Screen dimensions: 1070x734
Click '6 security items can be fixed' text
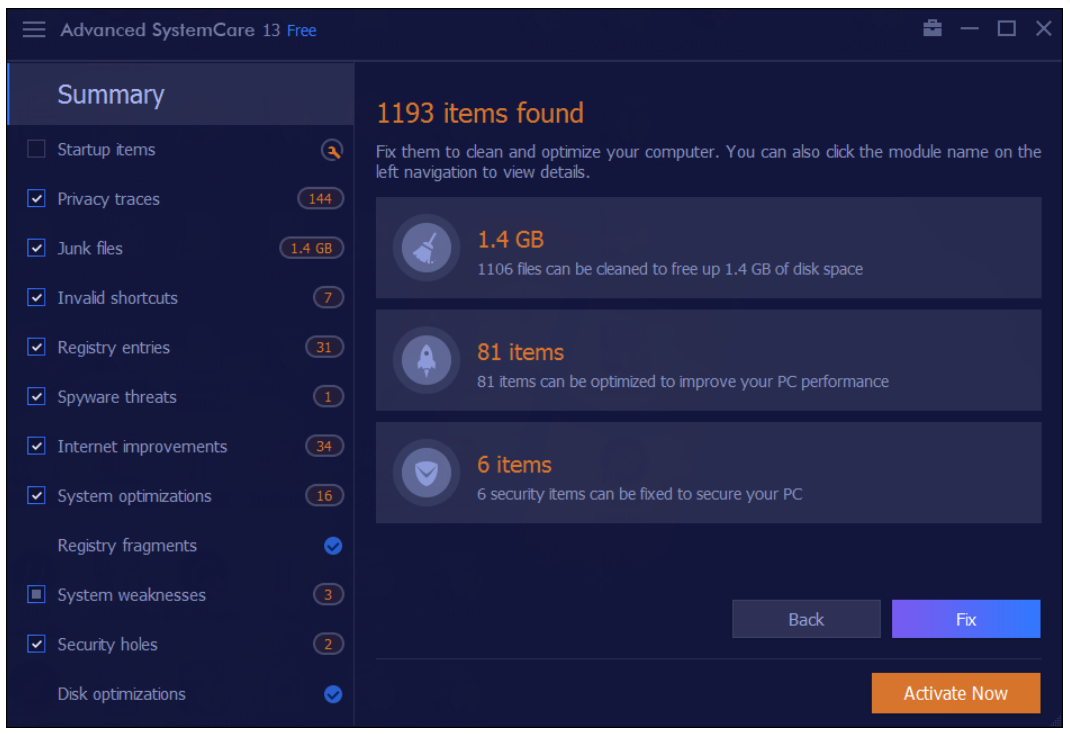(x=639, y=495)
